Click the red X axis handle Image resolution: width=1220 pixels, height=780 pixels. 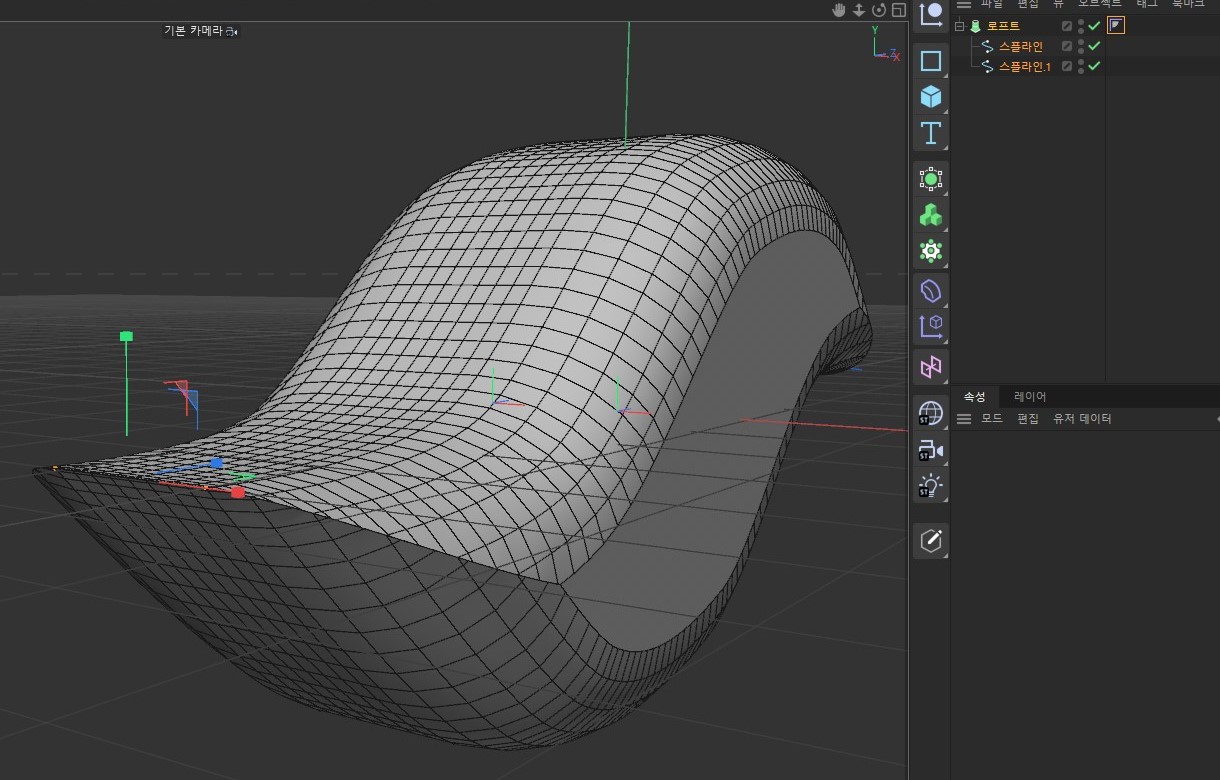pyautogui.click(x=238, y=492)
